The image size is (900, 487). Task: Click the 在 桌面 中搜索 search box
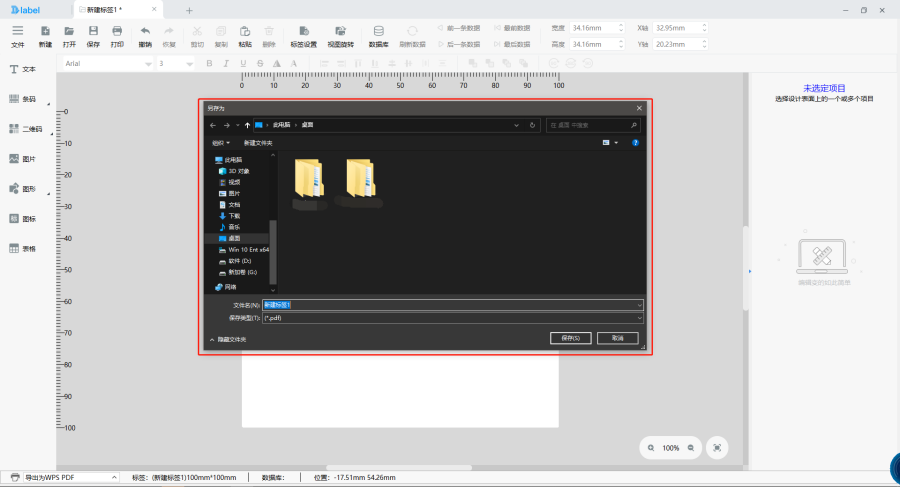(593, 125)
